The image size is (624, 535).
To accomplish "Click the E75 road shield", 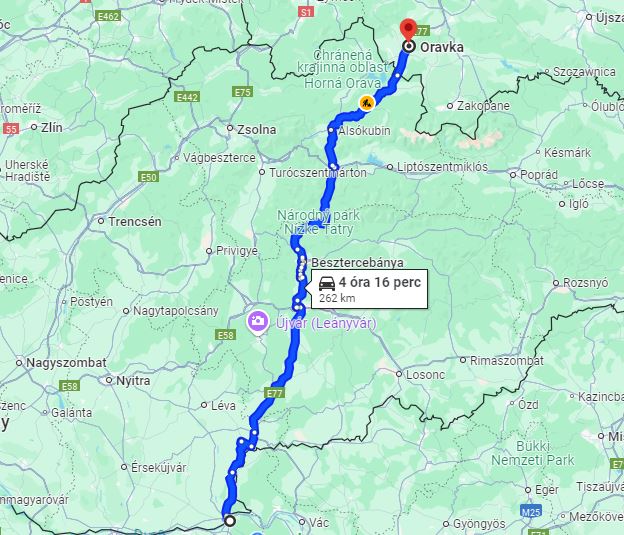I will pyautogui.click(x=242, y=92).
